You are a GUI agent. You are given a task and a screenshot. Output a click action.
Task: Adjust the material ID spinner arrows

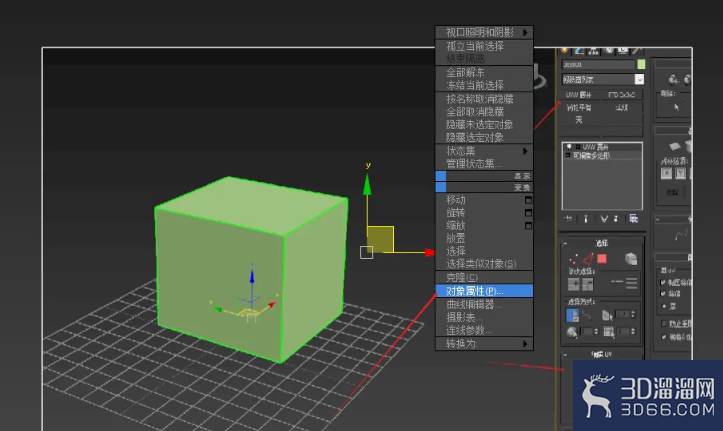pos(633,314)
